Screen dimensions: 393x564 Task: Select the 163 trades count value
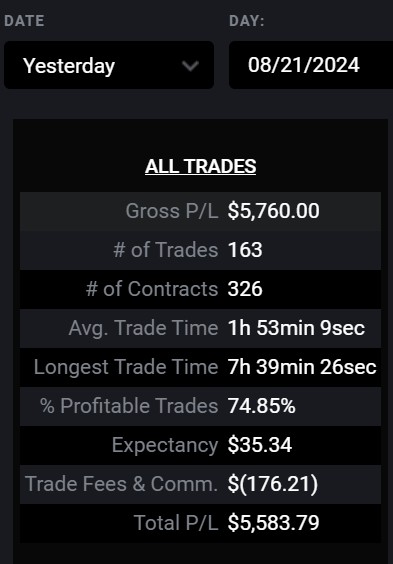245,250
